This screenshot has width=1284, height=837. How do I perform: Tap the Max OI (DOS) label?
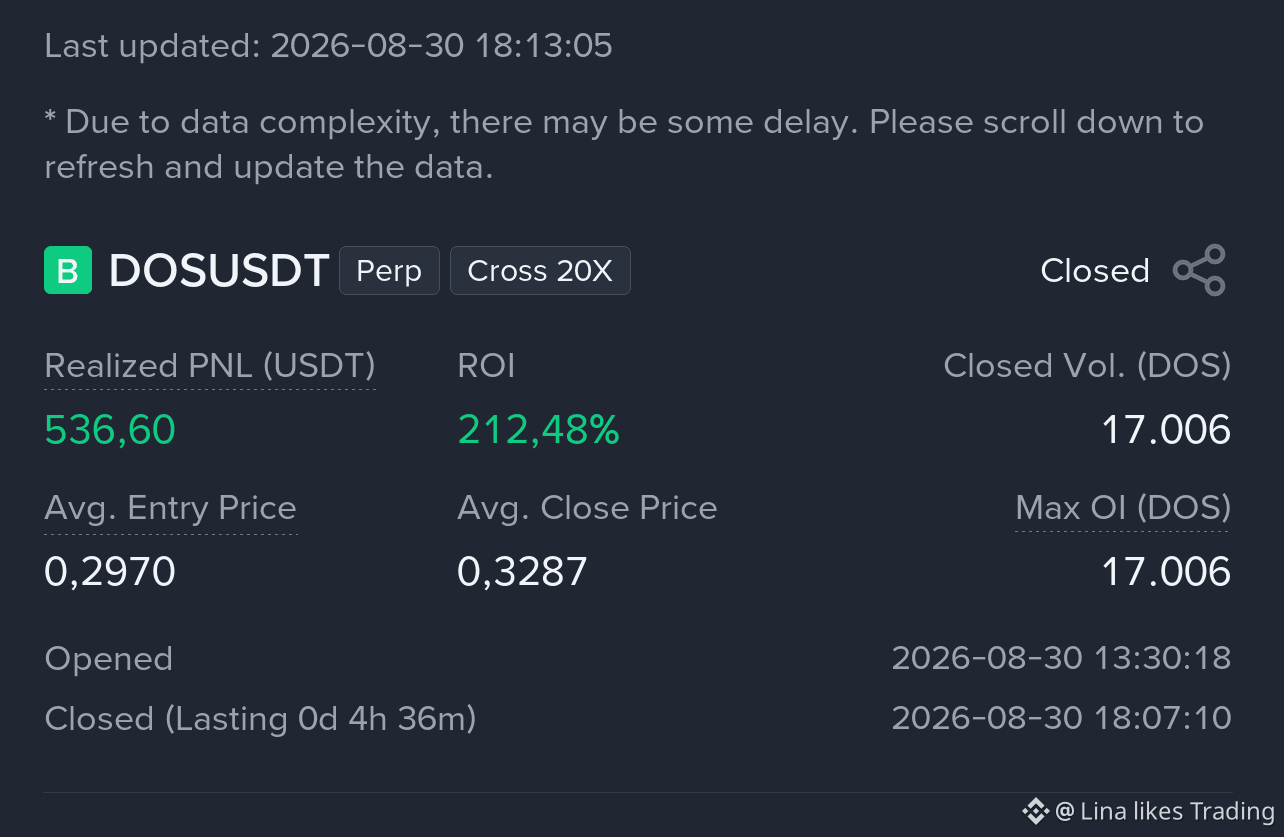1123,508
